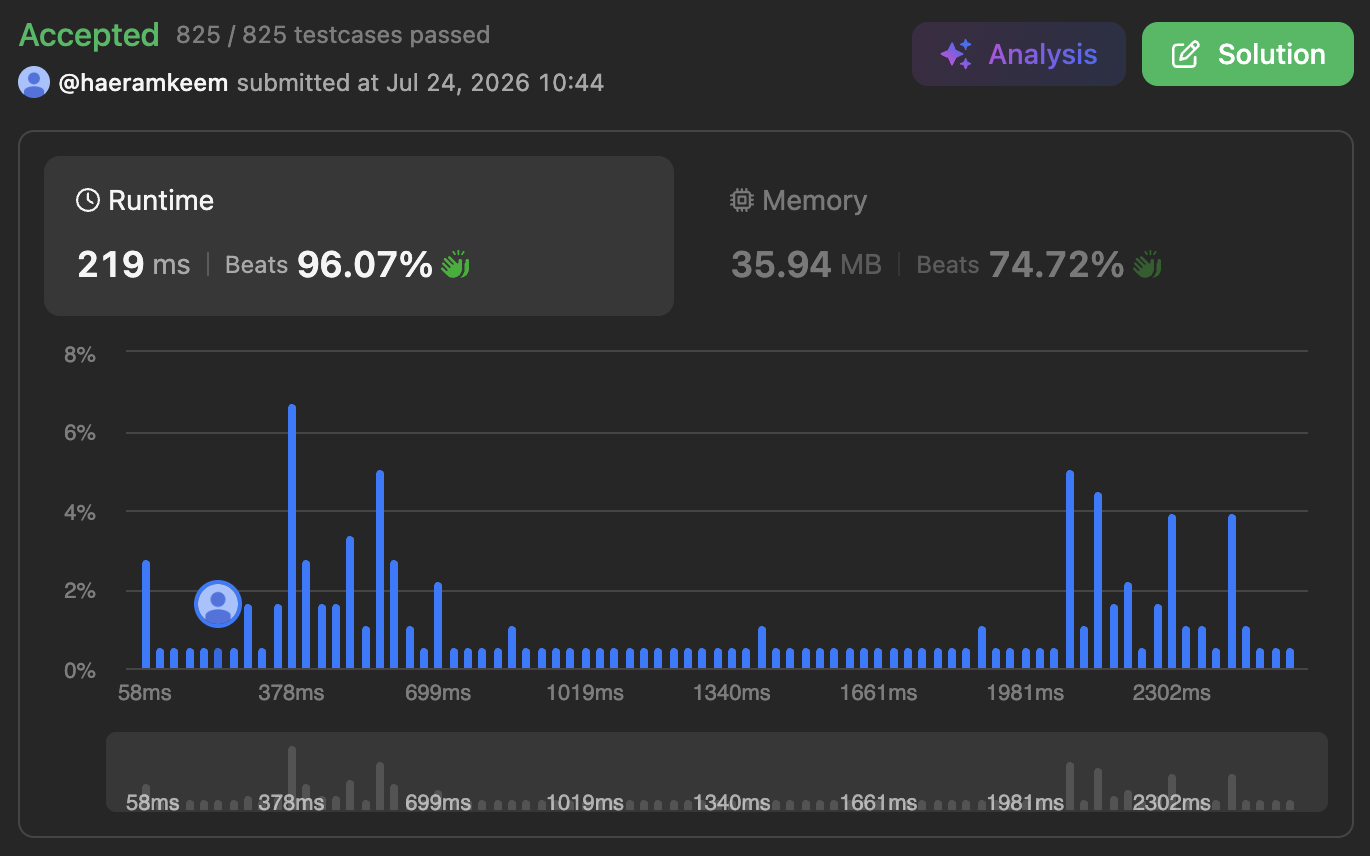Select the Runtime stats panel
The width and height of the screenshot is (1370, 856).
[359, 236]
